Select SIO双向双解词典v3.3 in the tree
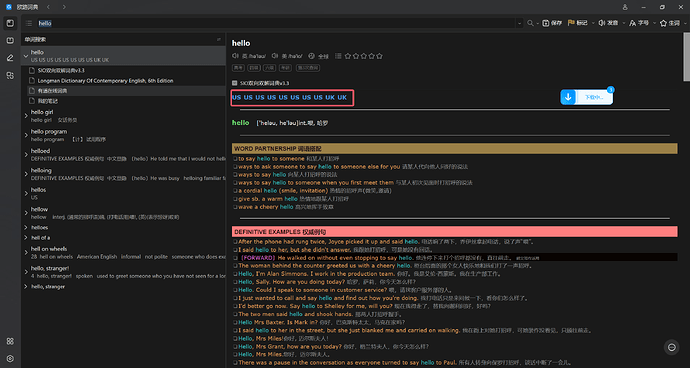 (61, 70)
